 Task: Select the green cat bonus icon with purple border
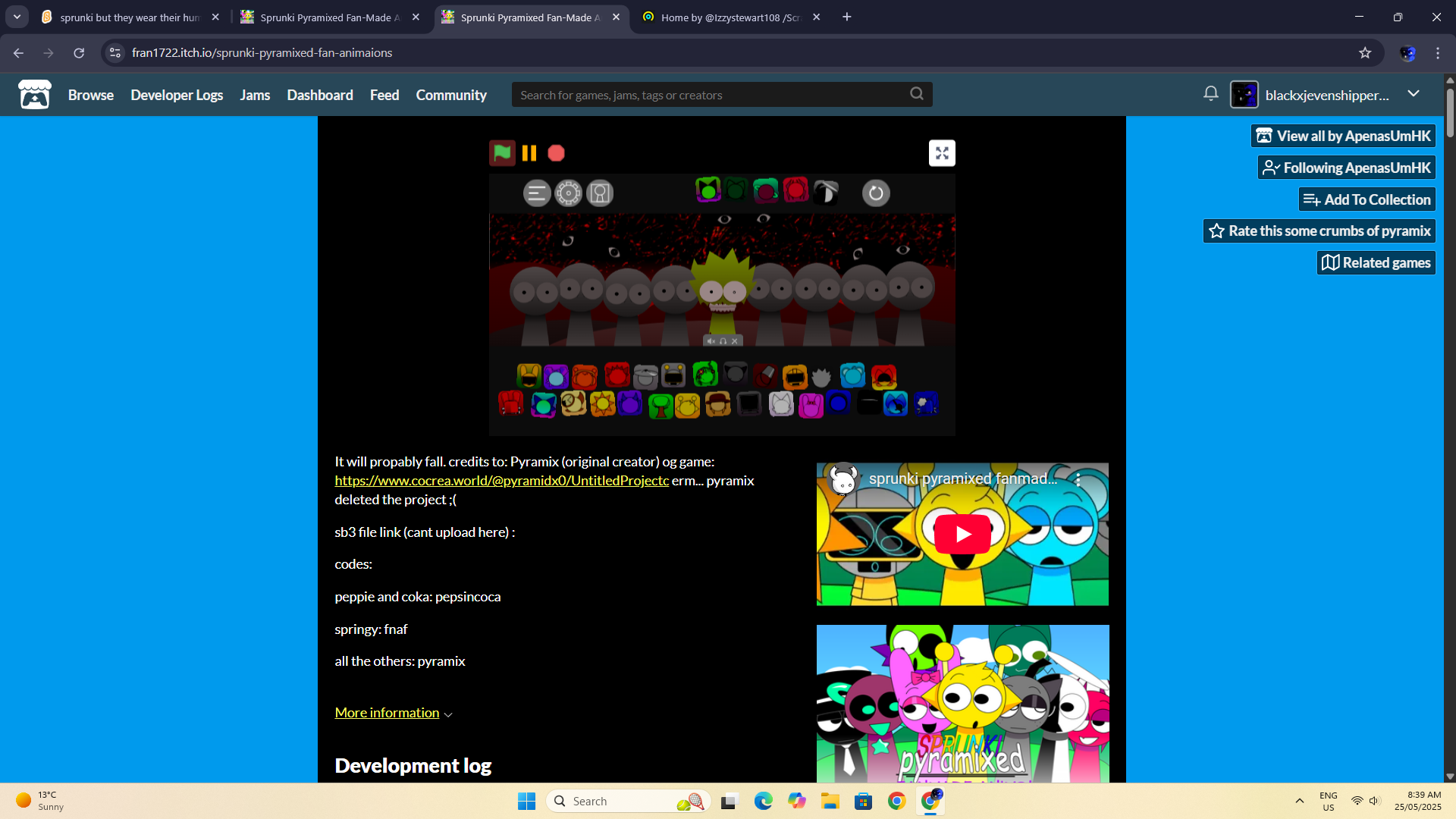click(708, 190)
